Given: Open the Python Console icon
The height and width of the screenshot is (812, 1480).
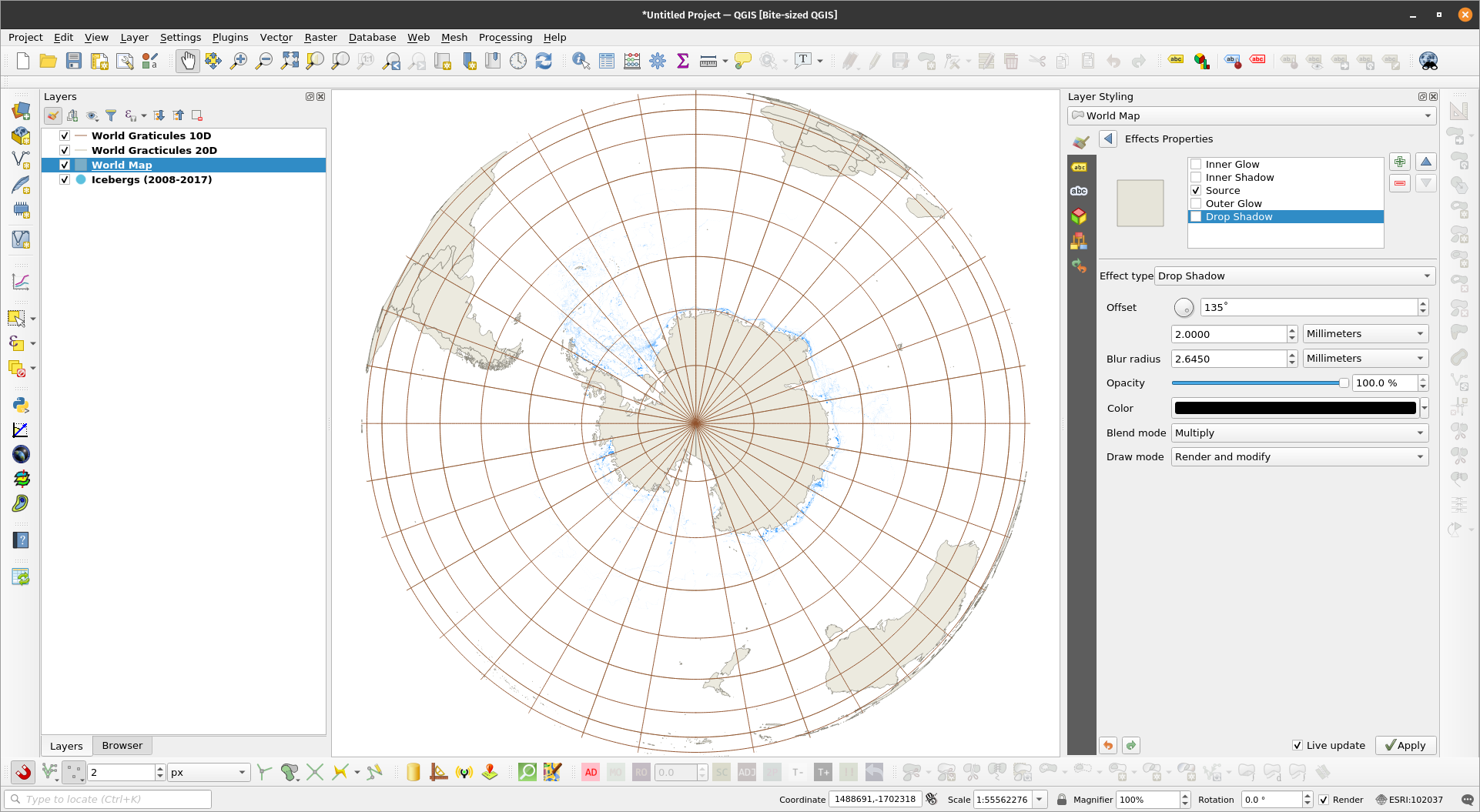Looking at the screenshot, I should (x=21, y=405).
